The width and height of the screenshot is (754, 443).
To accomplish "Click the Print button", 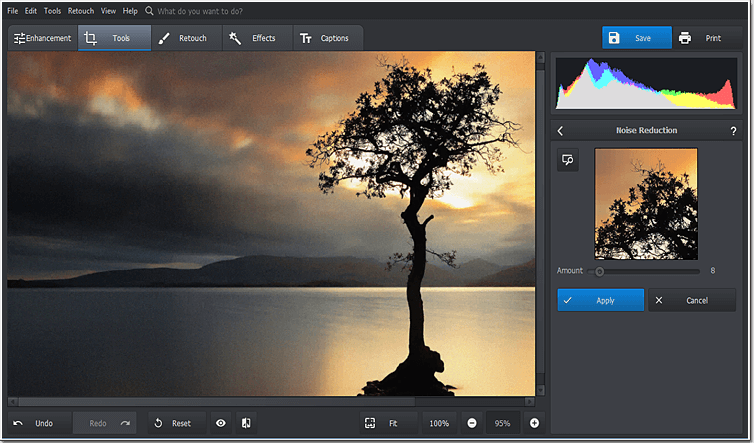I will tap(707, 38).
